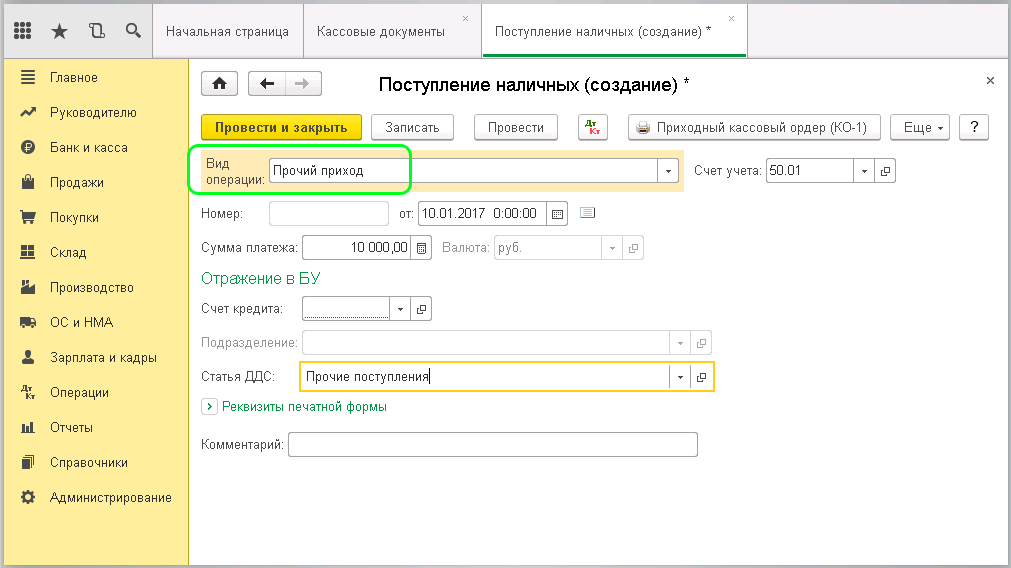Screen dimensions: 1011x568
Task: Open Статья ДДС item form button
Action: [x=702, y=377]
